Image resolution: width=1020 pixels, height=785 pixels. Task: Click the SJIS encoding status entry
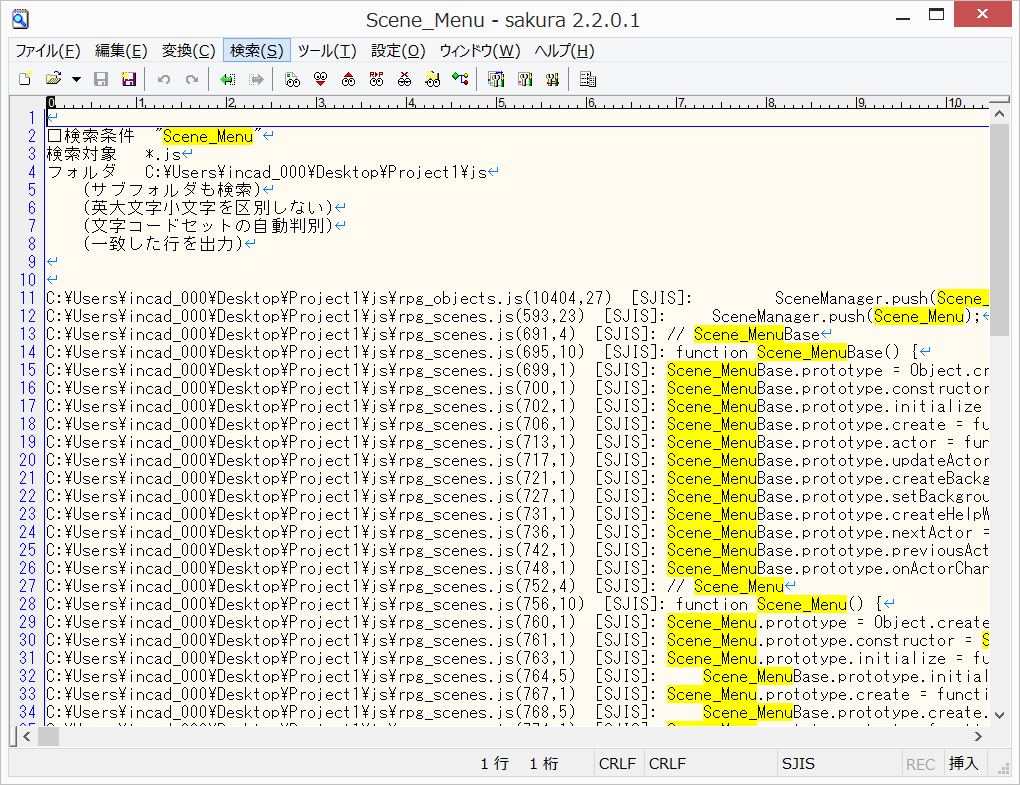(798, 764)
